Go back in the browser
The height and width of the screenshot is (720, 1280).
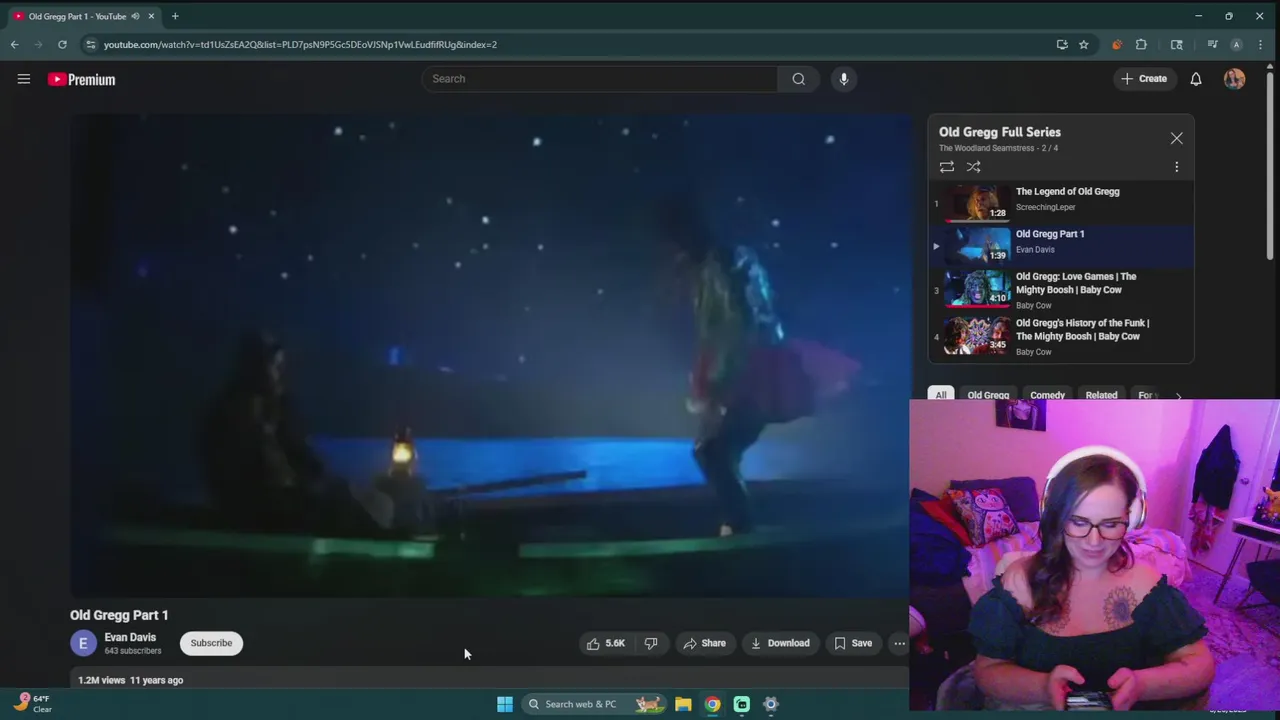(x=14, y=44)
